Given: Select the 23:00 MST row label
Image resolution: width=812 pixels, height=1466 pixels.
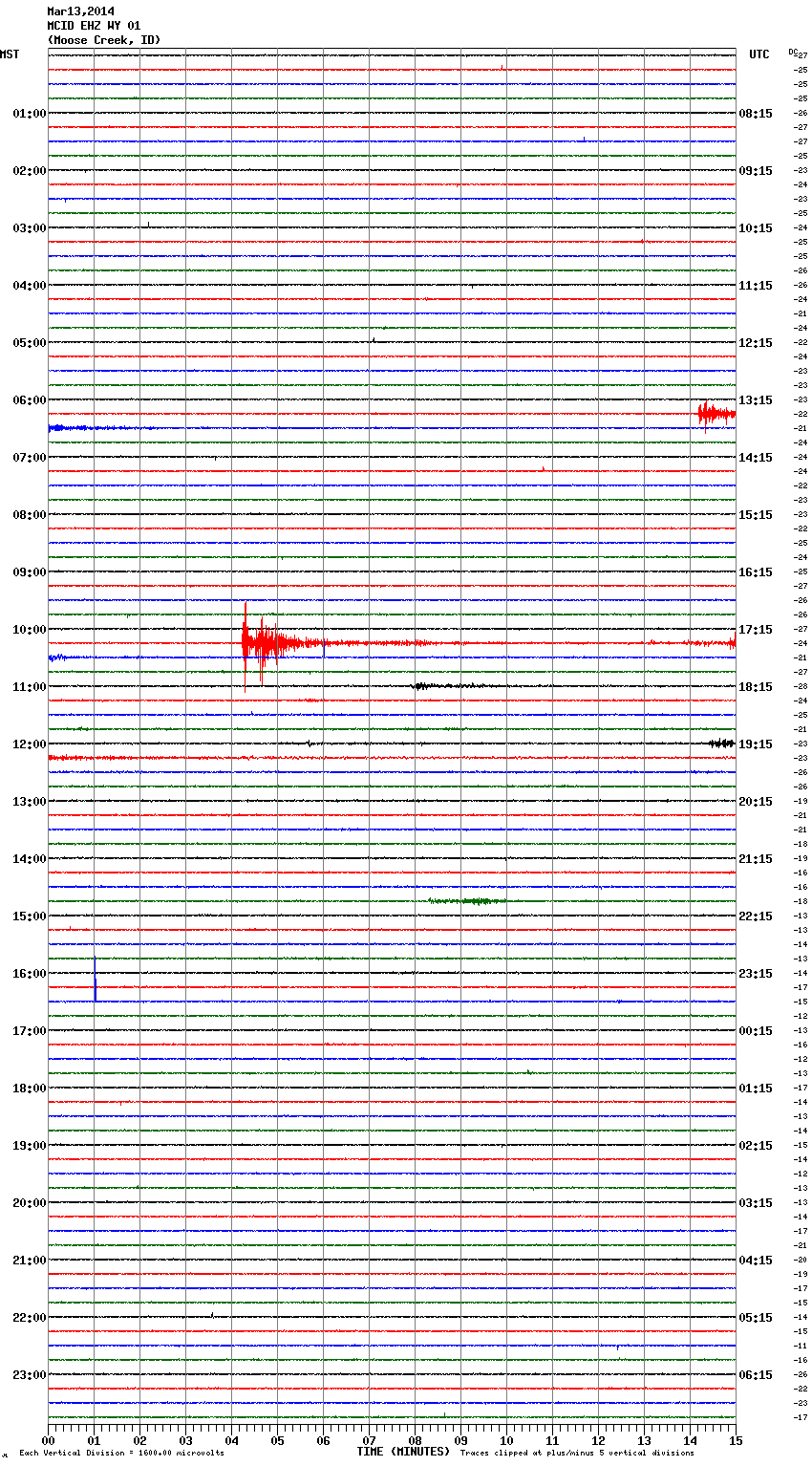Looking at the screenshot, I should click(x=30, y=1375).
